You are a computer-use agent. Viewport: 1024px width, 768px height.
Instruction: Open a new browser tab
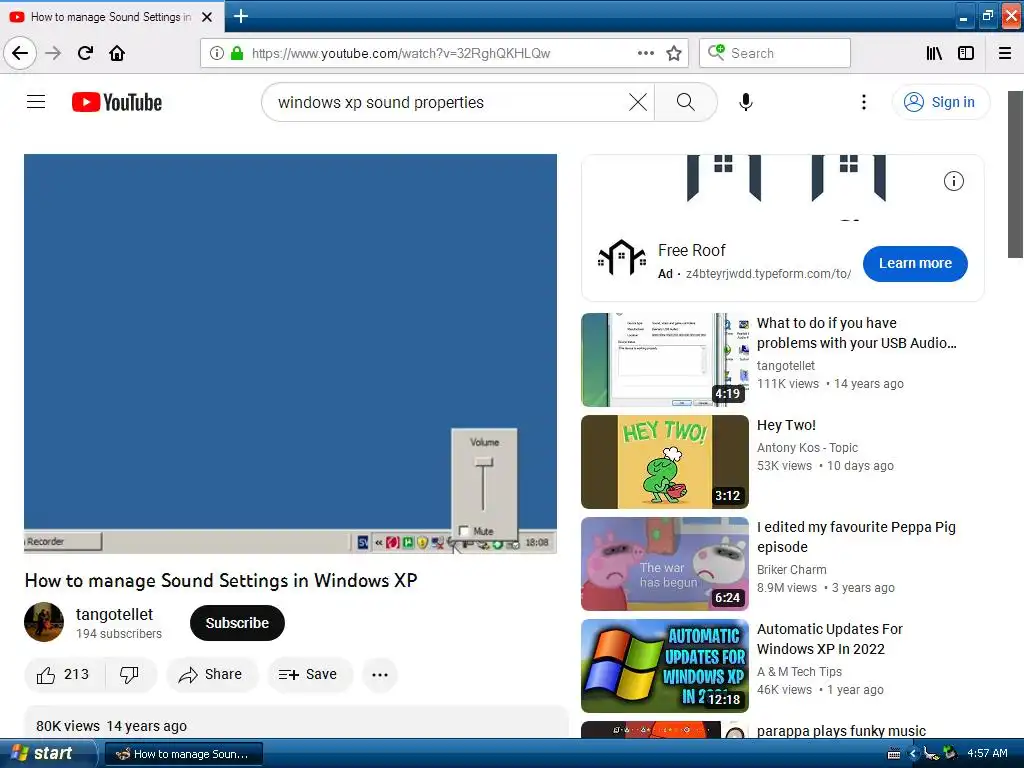click(241, 16)
